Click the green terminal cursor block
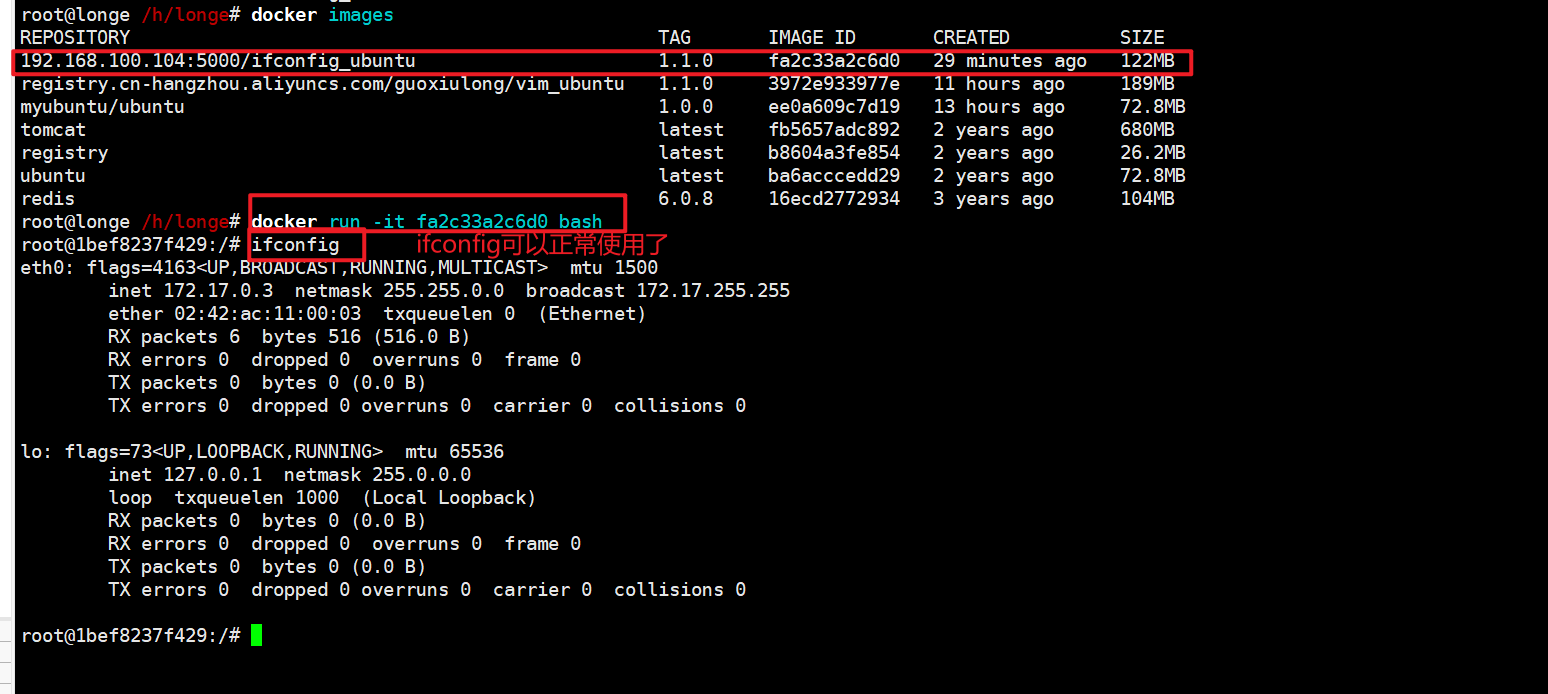1548x694 pixels. tap(257, 635)
